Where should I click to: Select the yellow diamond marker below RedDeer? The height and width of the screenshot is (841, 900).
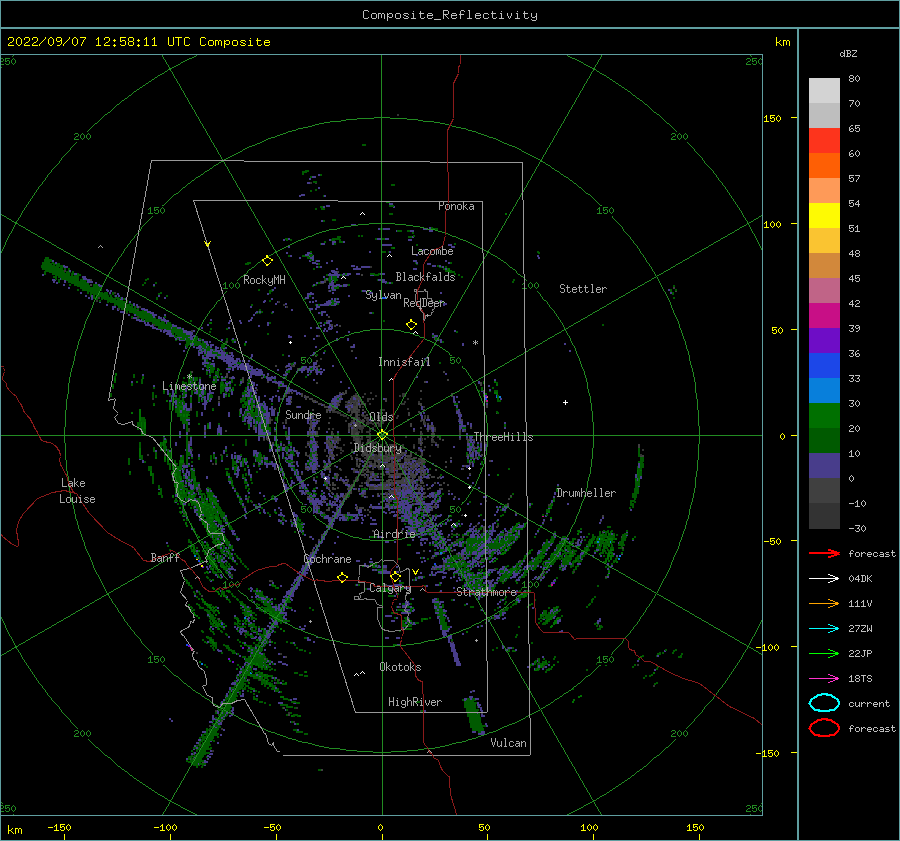[x=411, y=325]
